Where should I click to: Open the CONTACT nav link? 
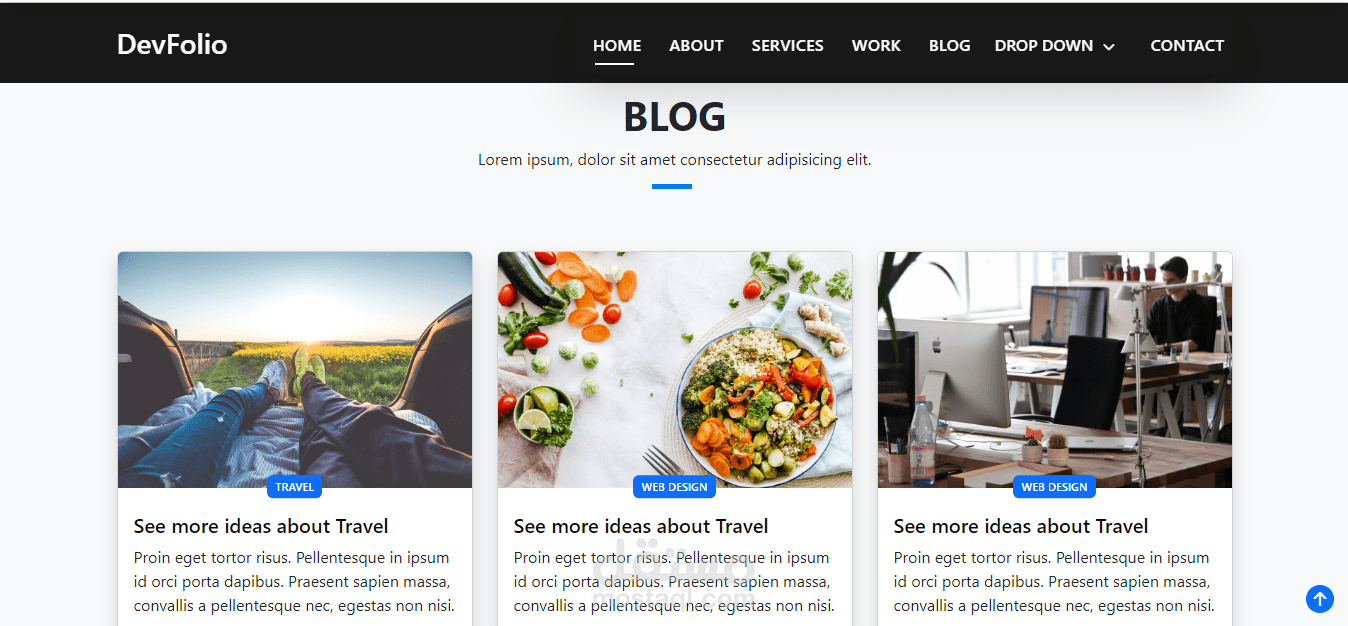(x=1187, y=45)
